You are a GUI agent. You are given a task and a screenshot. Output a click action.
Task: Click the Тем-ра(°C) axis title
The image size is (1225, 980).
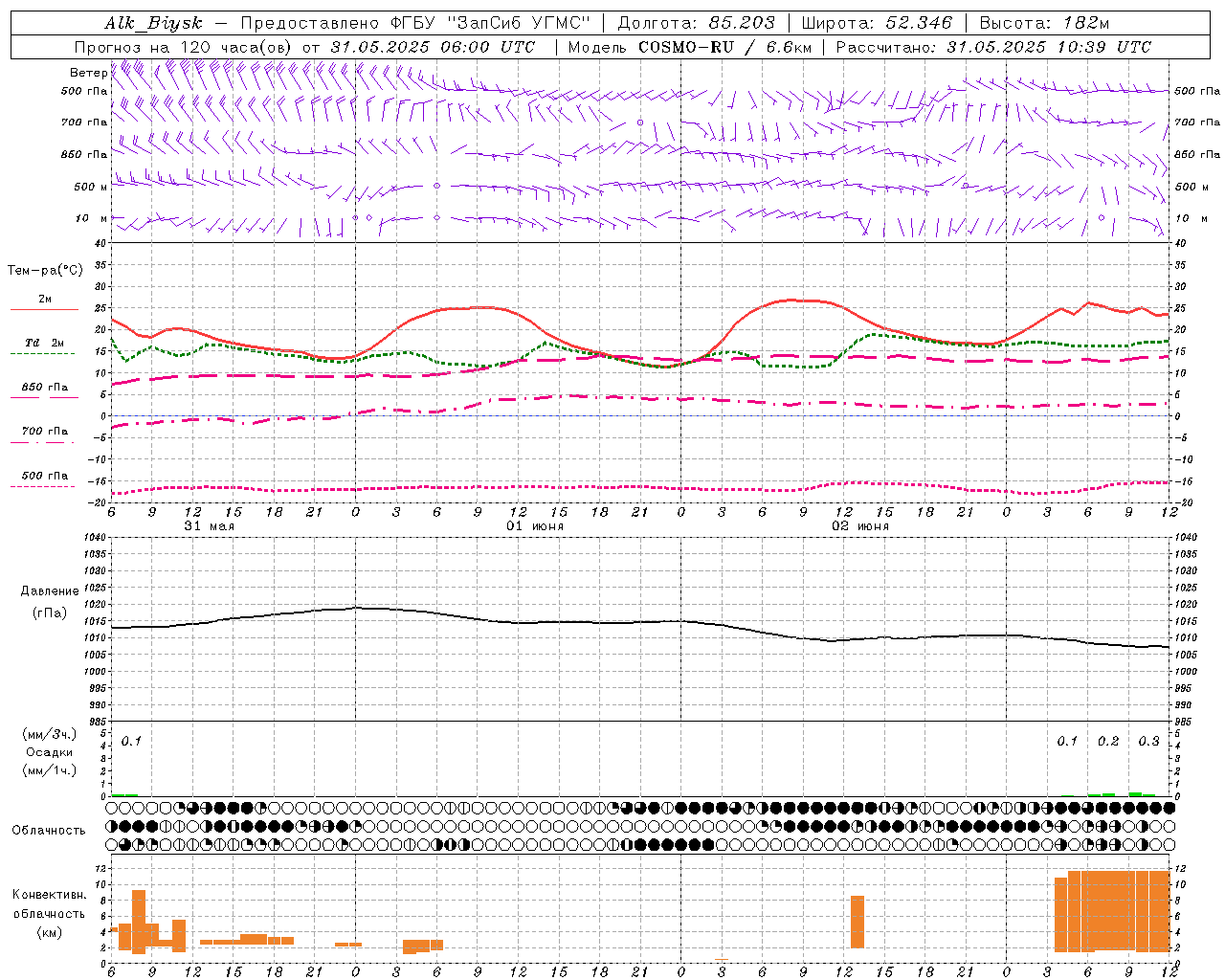click(x=45, y=271)
